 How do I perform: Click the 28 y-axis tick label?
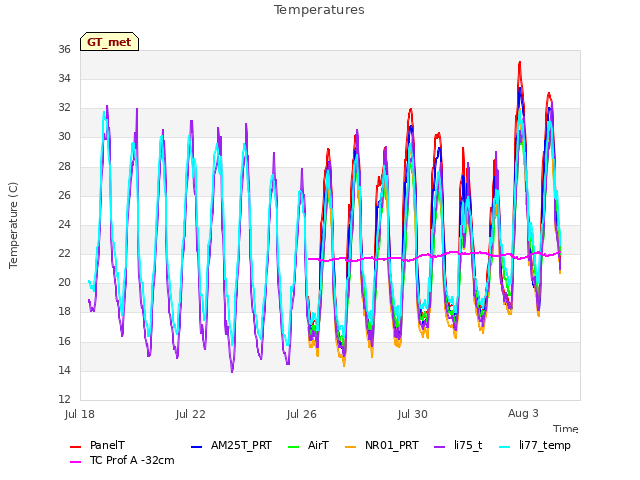pyautogui.click(x=64, y=166)
